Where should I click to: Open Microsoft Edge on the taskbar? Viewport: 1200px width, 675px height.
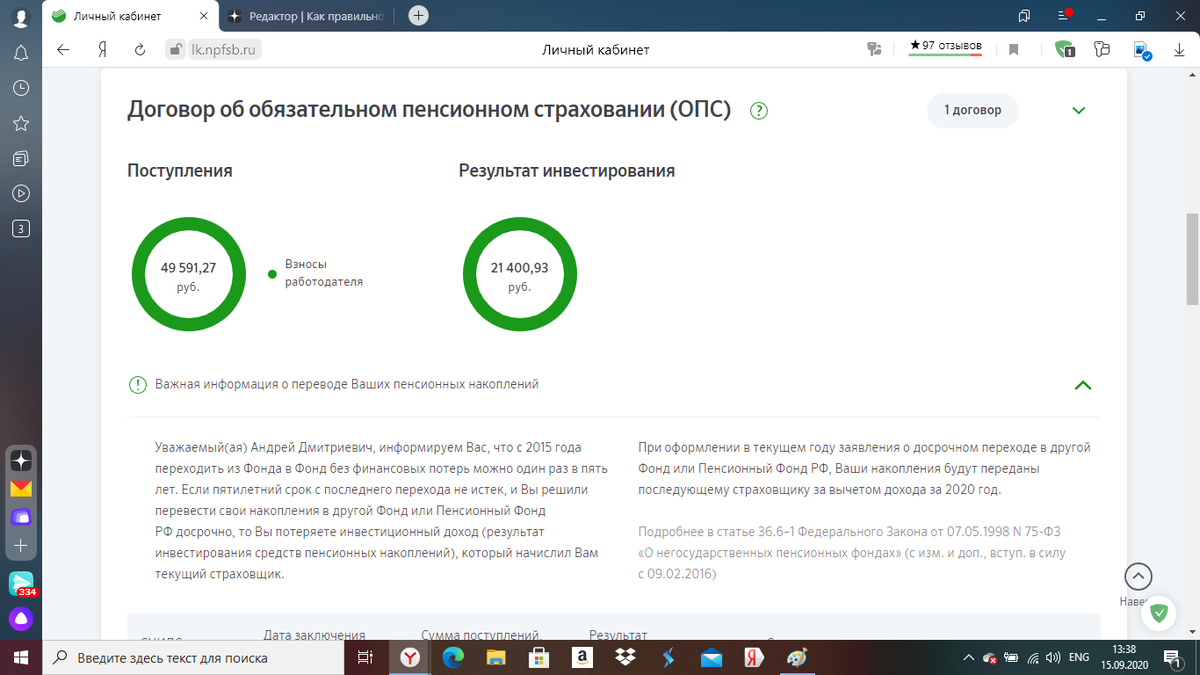pos(453,658)
